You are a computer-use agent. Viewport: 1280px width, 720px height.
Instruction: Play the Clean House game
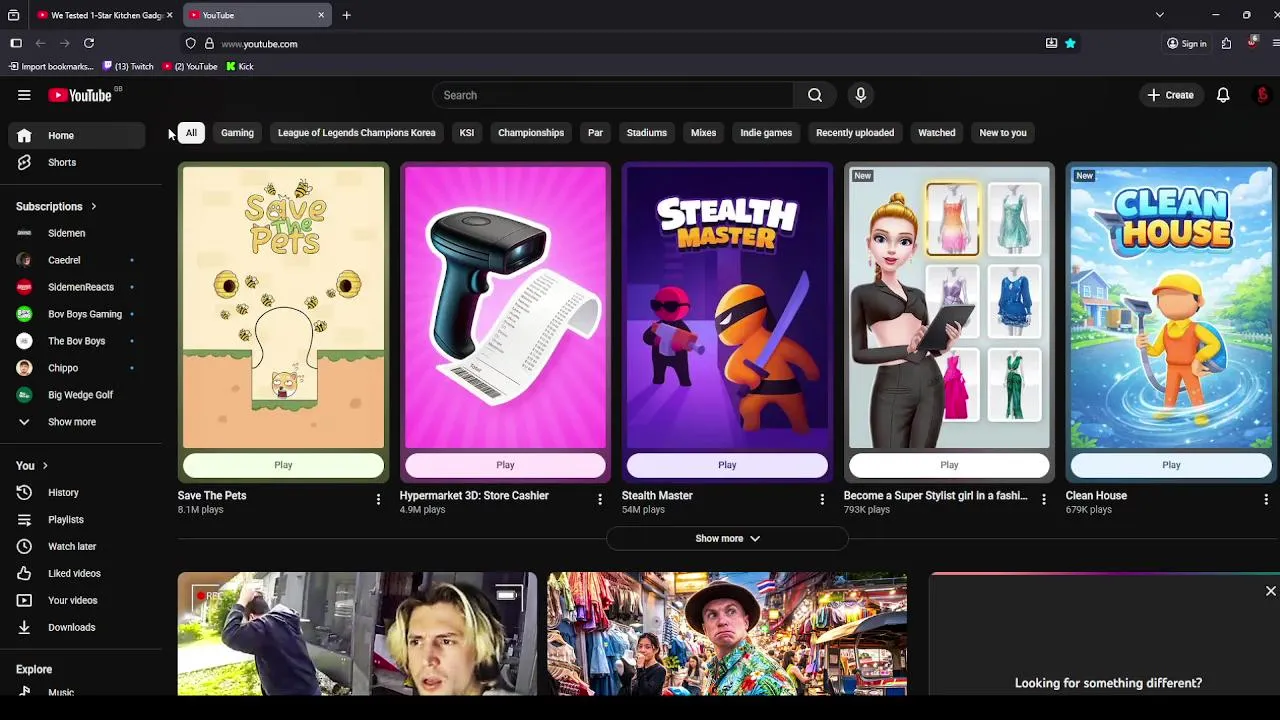pyautogui.click(x=1171, y=465)
